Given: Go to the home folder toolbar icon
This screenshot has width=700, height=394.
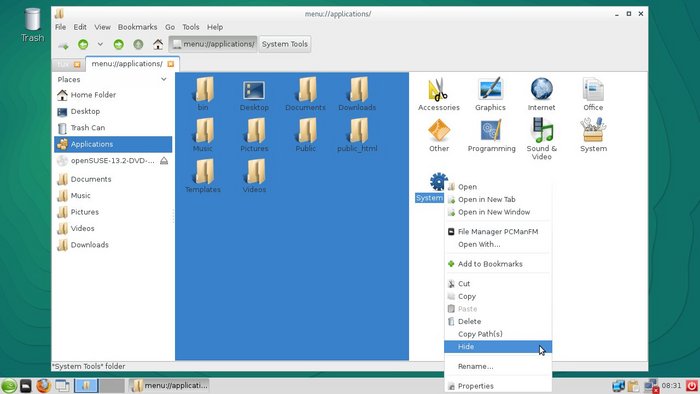Looking at the screenshot, I should point(158,44).
